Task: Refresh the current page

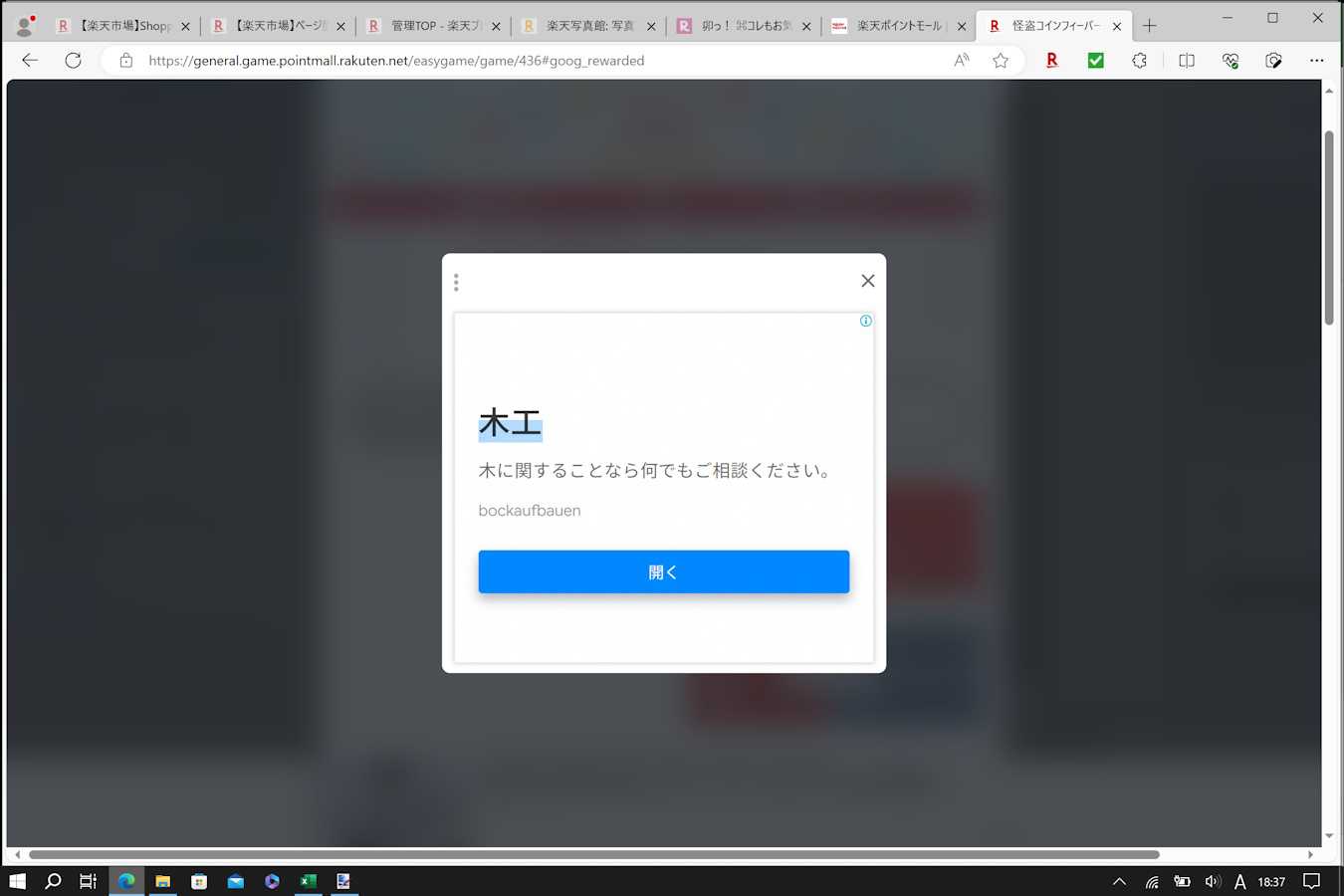Action: pos(73,61)
